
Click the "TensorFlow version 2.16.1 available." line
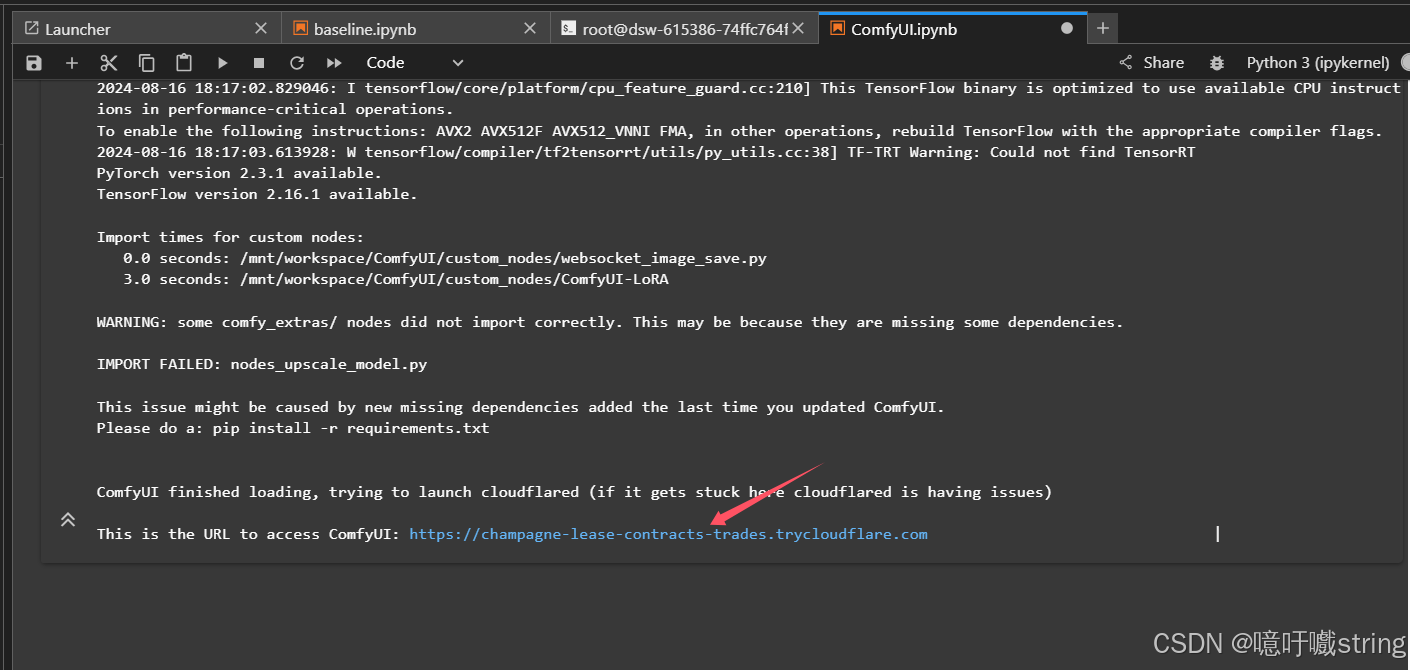coord(257,194)
